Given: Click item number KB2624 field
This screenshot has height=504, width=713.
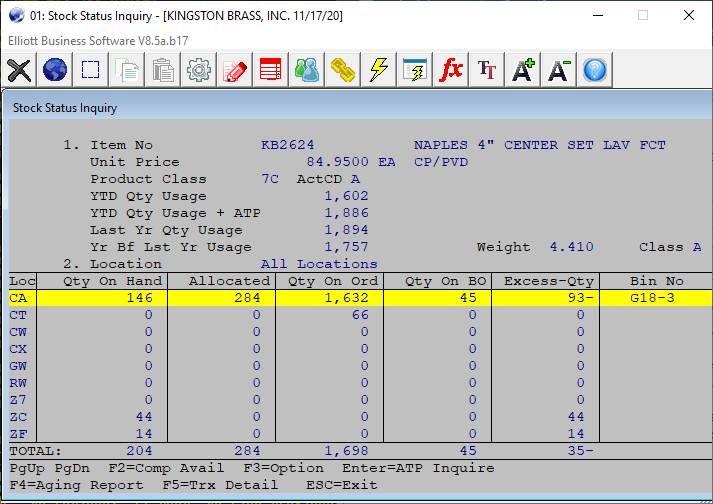Looking at the screenshot, I should pyautogui.click(x=288, y=145).
